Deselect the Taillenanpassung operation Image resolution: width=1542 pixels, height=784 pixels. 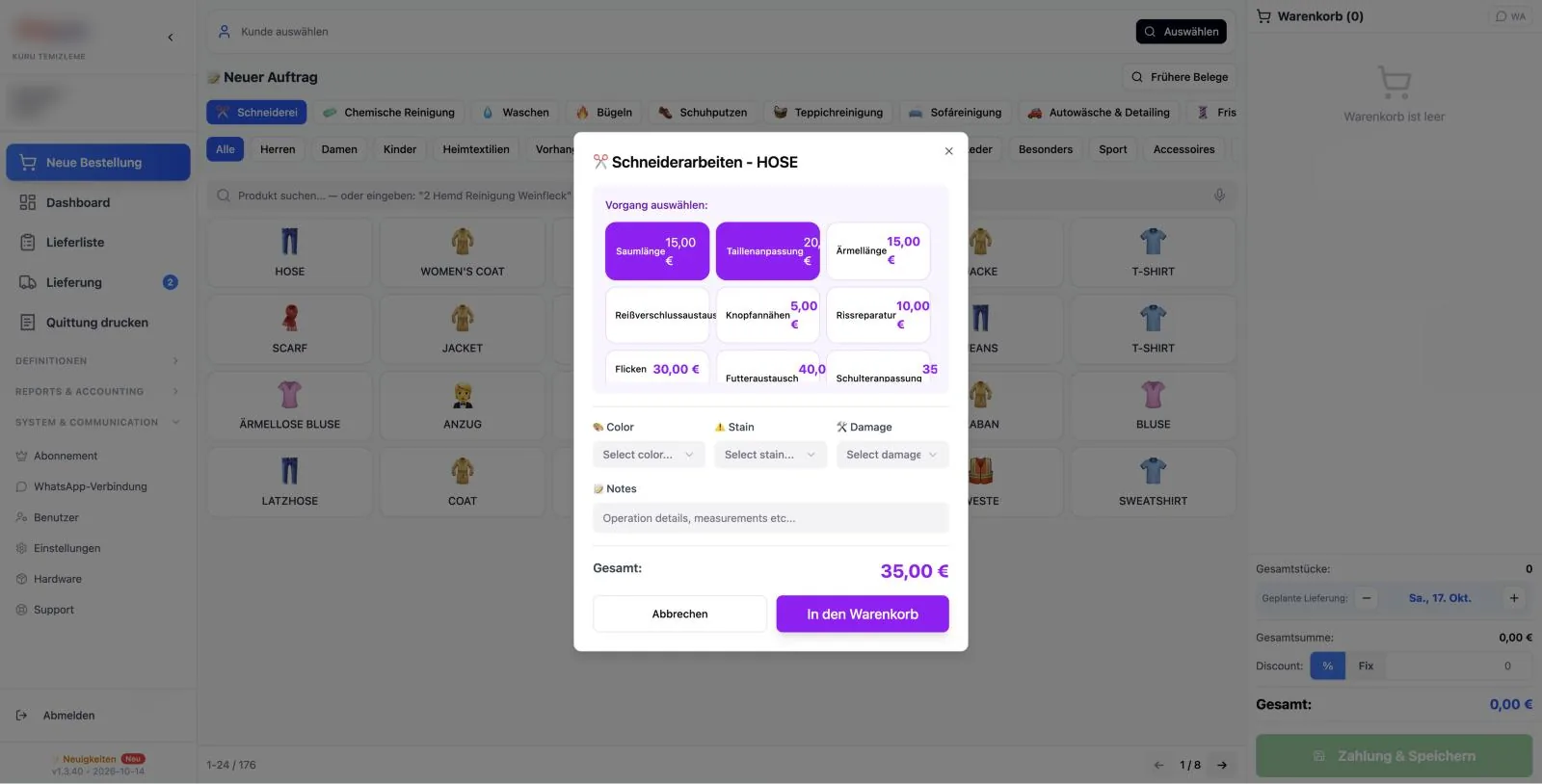tap(767, 251)
